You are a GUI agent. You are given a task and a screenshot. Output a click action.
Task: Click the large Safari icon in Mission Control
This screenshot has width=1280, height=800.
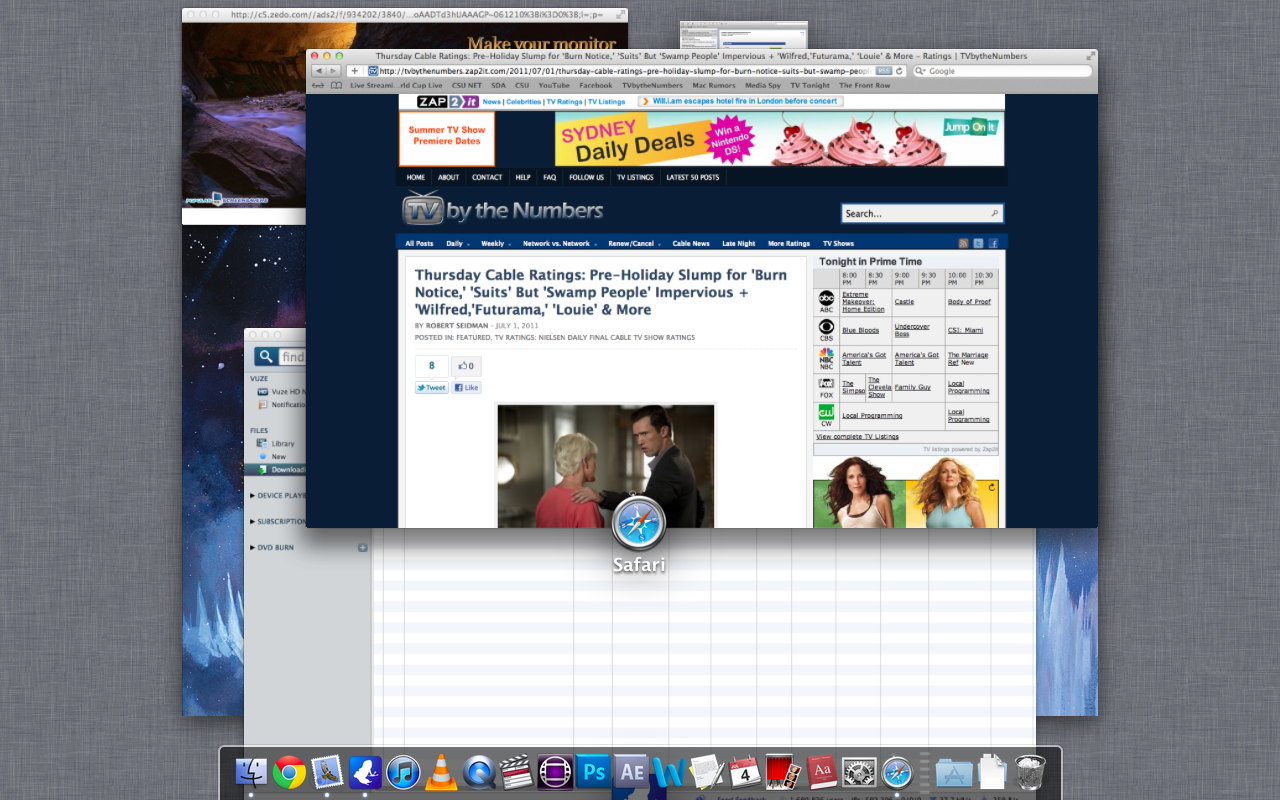click(x=639, y=523)
